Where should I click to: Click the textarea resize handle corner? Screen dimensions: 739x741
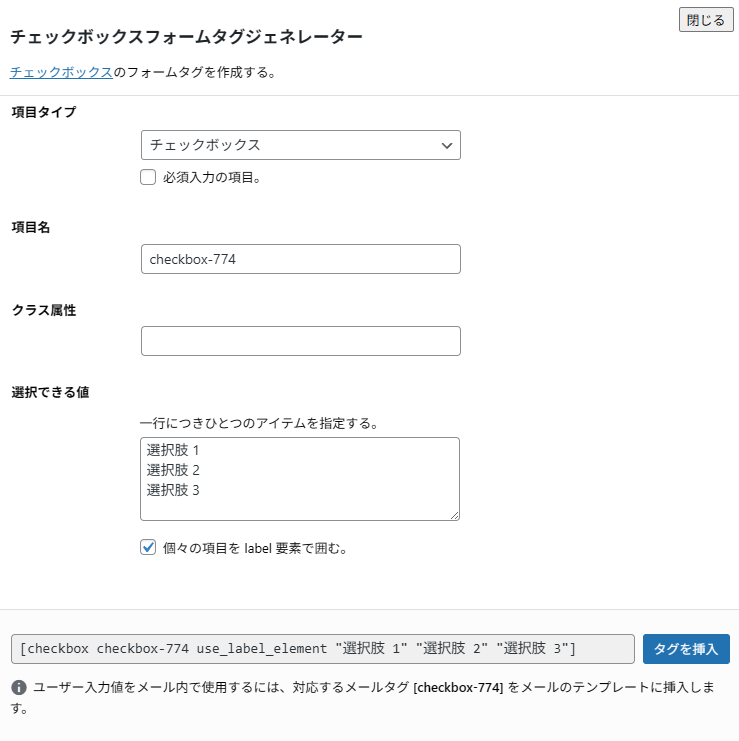(x=454, y=515)
